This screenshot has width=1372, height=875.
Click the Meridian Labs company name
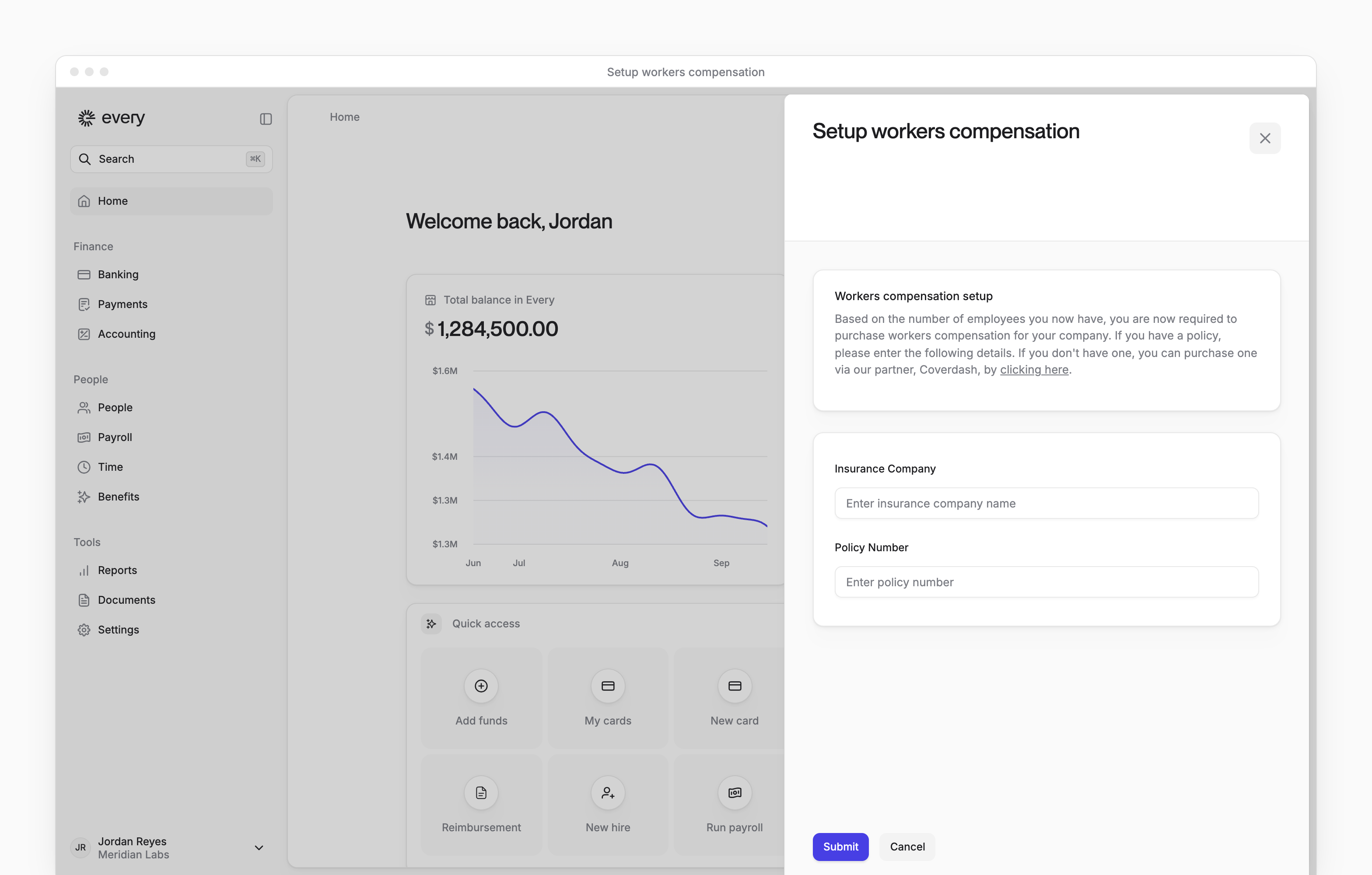click(x=133, y=854)
